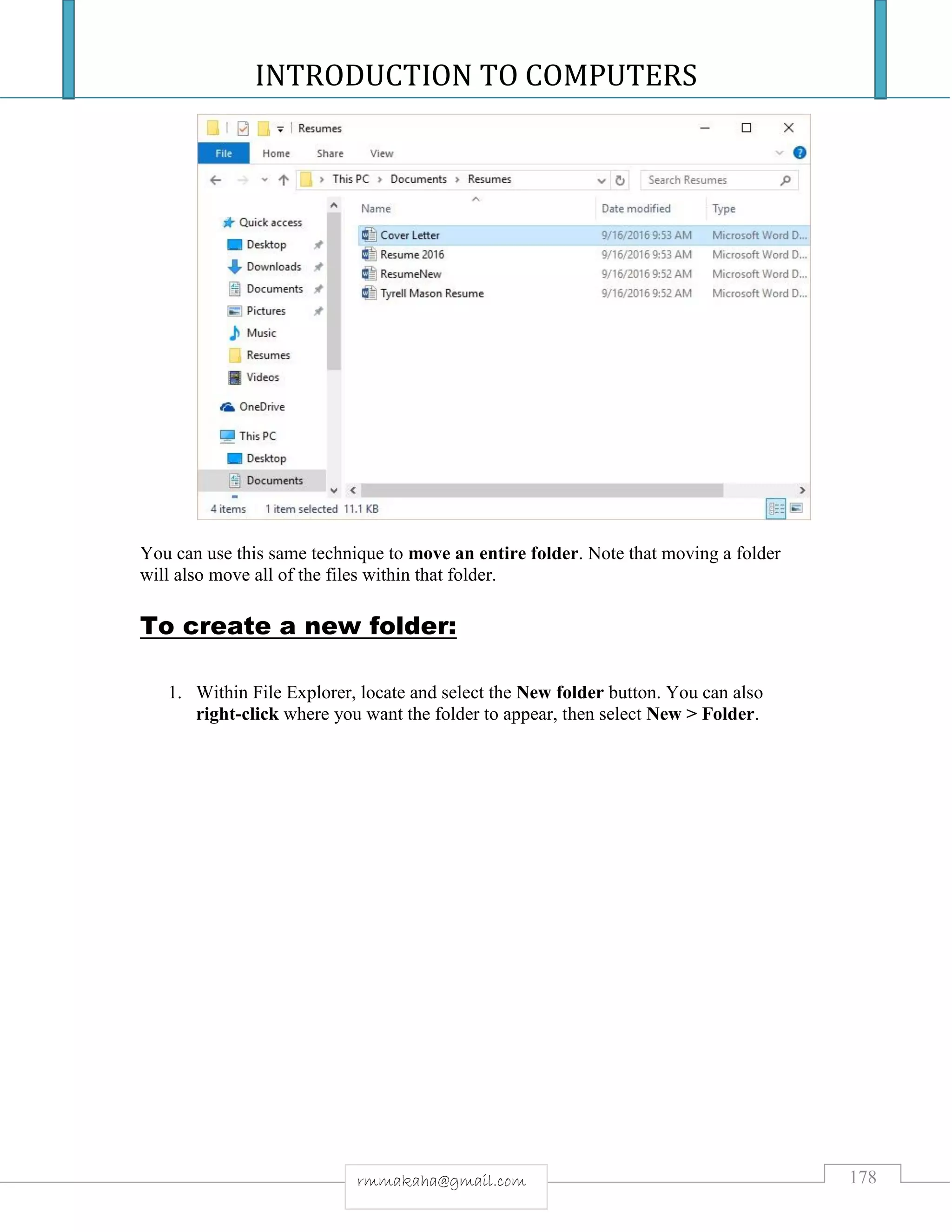Viewport: 952px width, 1232px height.
Task: Click the Forward navigation arrow
Action: point(243,180)
